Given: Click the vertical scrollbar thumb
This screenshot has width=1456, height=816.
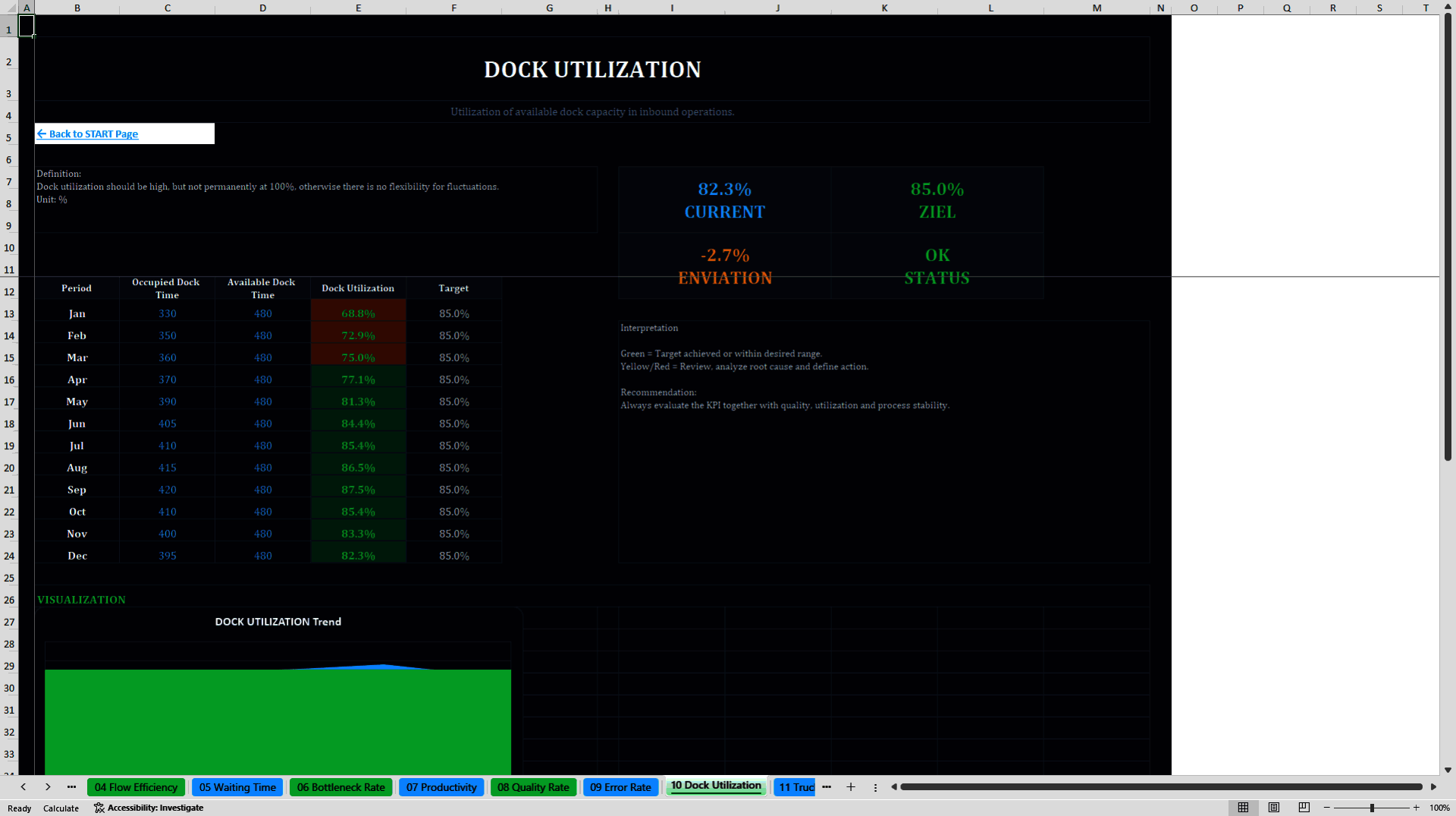Looking at the screenshot, I should pyautogui.click(x=1448, y=237).
